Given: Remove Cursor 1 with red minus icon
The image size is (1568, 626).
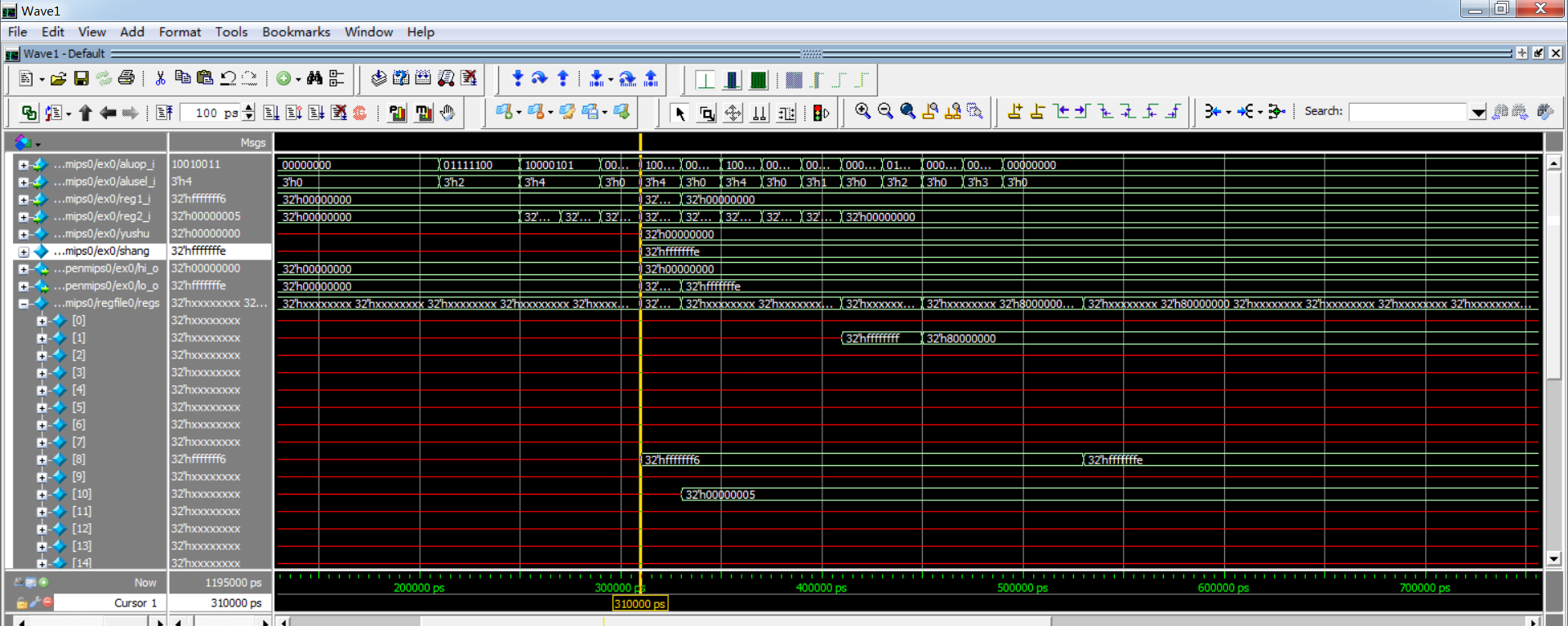Looking at the screenshot, I should (47, 602).
